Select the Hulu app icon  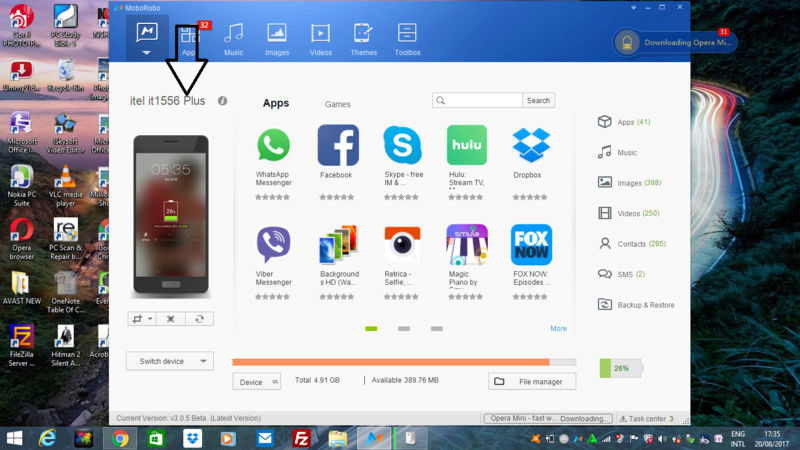click(466, 145)
